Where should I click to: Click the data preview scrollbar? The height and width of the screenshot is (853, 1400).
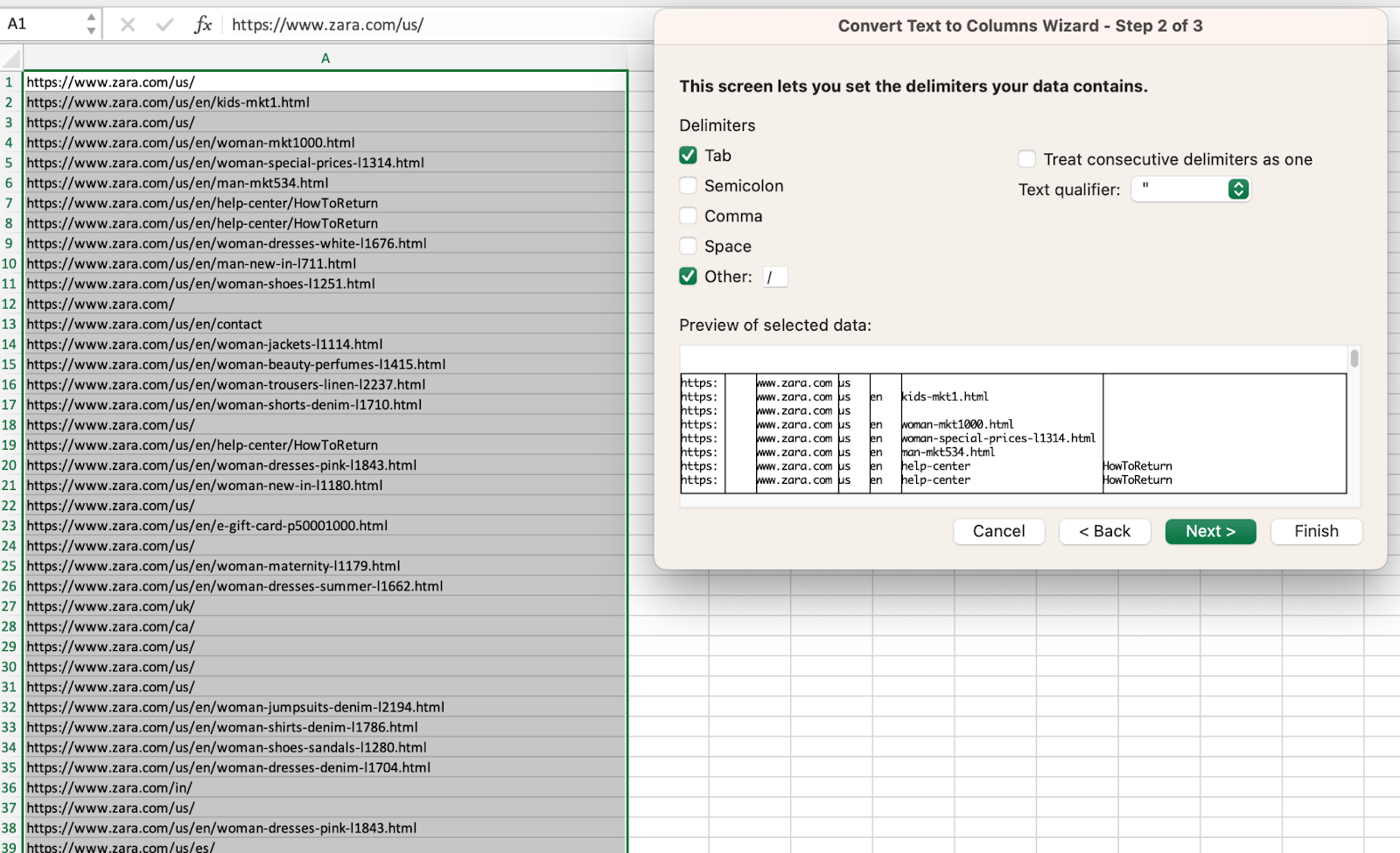1354,358
